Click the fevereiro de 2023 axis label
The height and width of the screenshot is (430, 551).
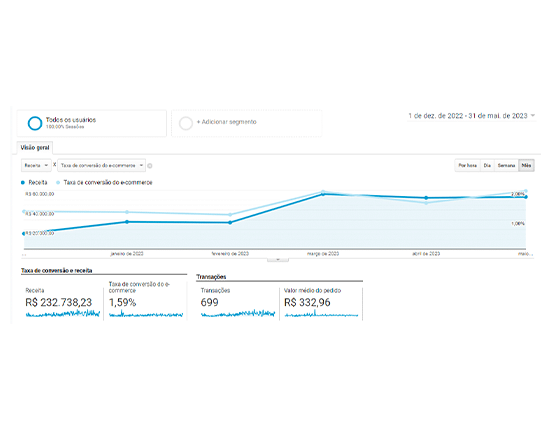click(230, 254)
